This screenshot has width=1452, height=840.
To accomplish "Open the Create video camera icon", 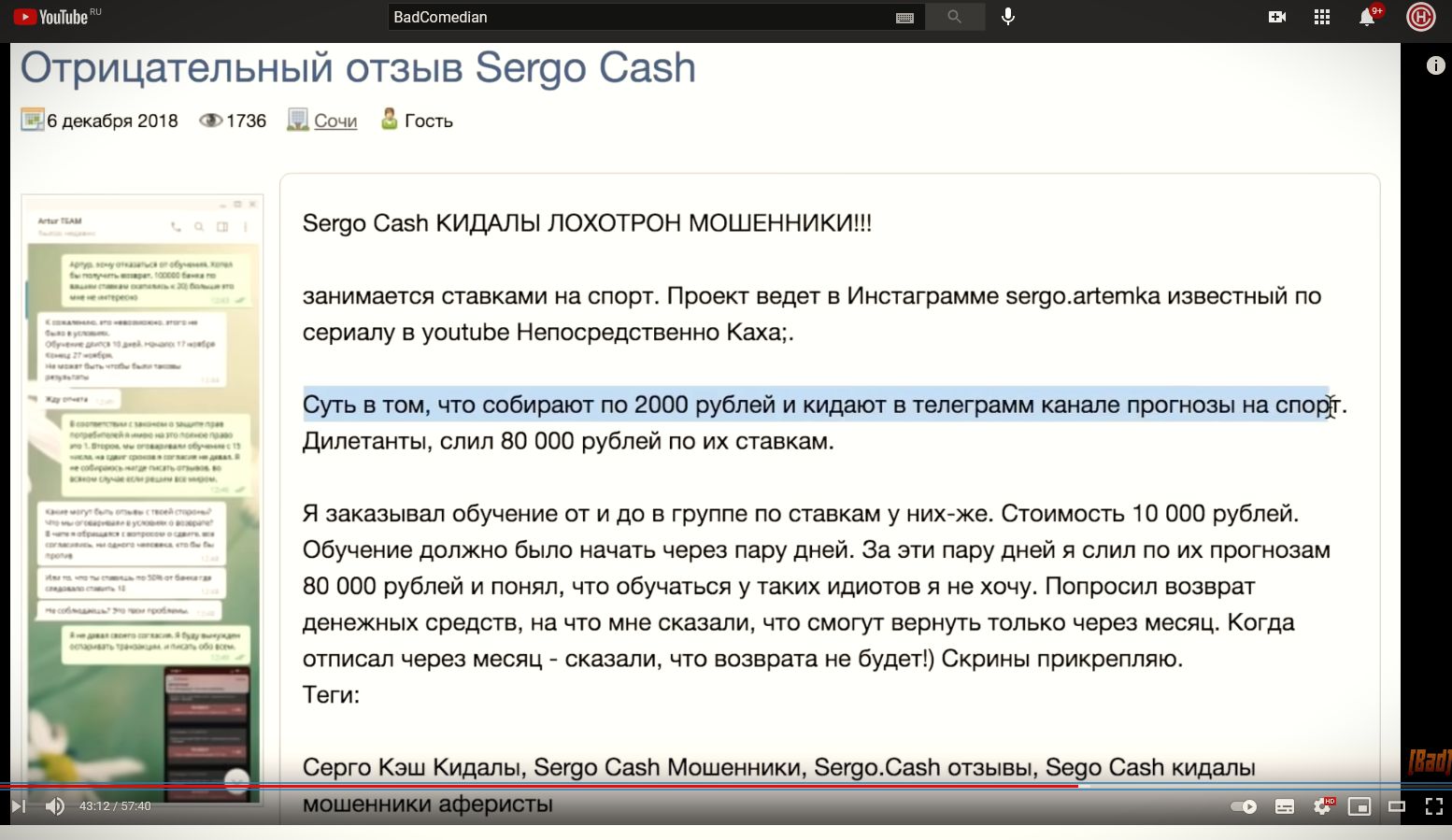I will point(1277,17).
